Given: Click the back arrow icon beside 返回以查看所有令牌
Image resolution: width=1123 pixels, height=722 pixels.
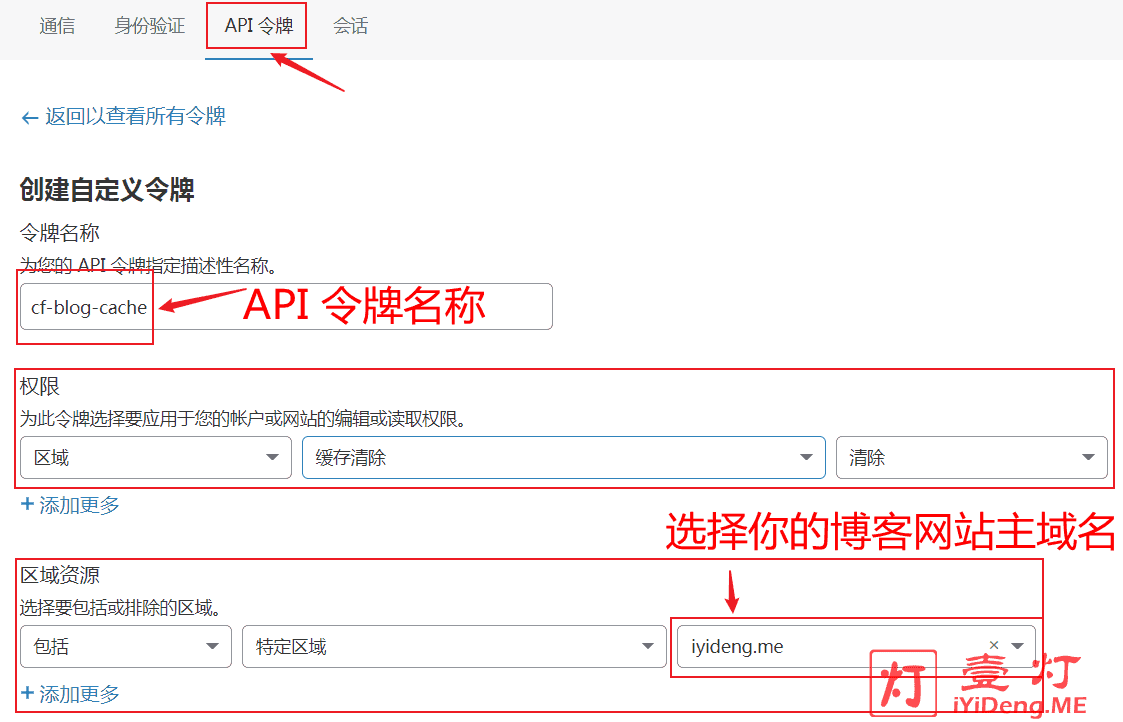Looking at the screenshot, I should pos(29,117).
